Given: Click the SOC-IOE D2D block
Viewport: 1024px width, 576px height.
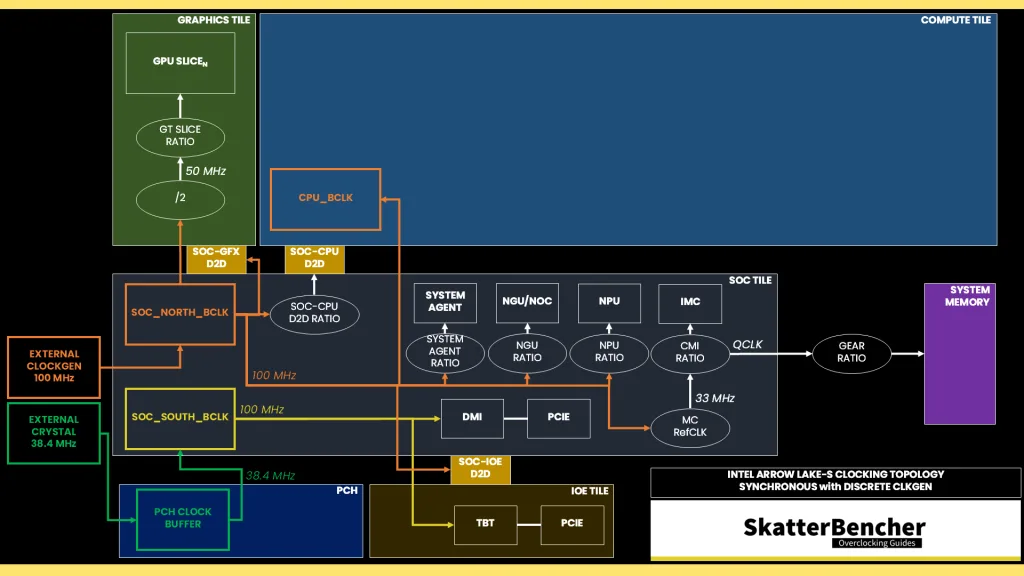Looking at the screenshot, I should click(480, 468).
